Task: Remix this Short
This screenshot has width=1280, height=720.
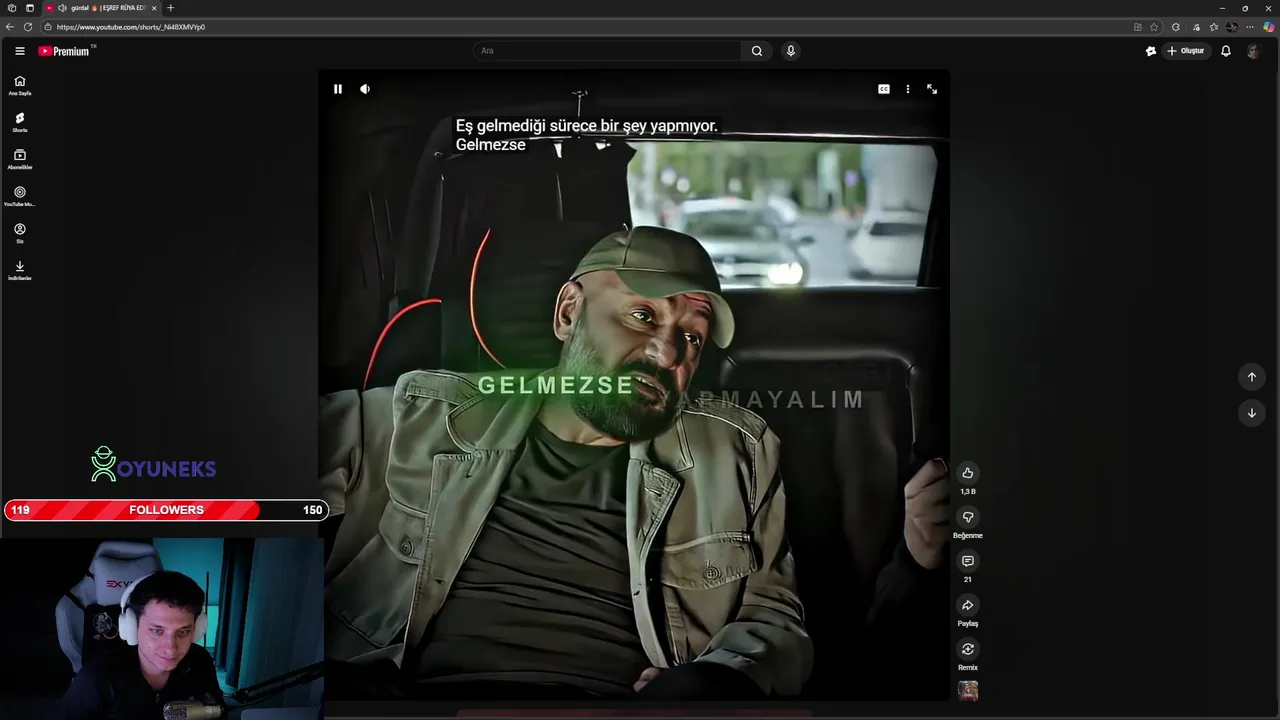Action: [x=968, y=649]
